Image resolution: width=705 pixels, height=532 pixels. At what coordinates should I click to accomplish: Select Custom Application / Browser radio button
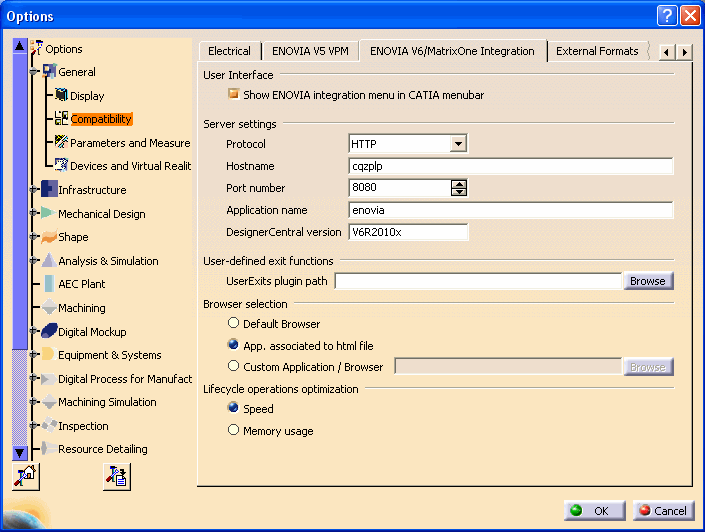coord(233,366)
